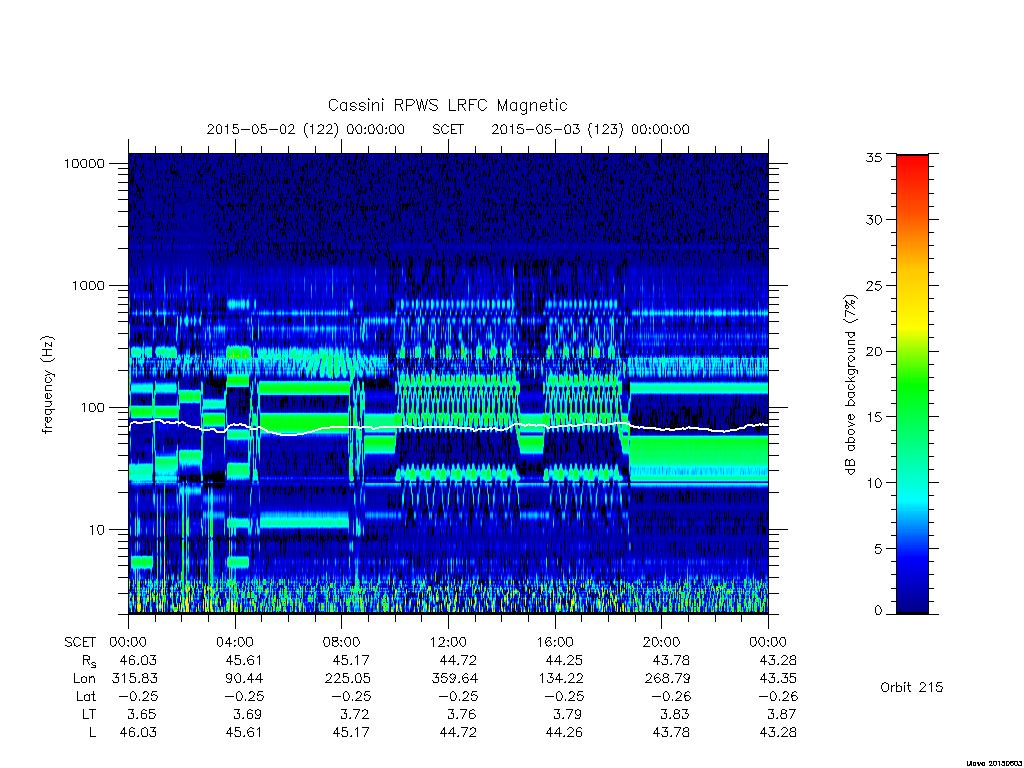Click the Rs value 45.61
This screenshot has height=768, width=1024.
[x=244, y=660]
